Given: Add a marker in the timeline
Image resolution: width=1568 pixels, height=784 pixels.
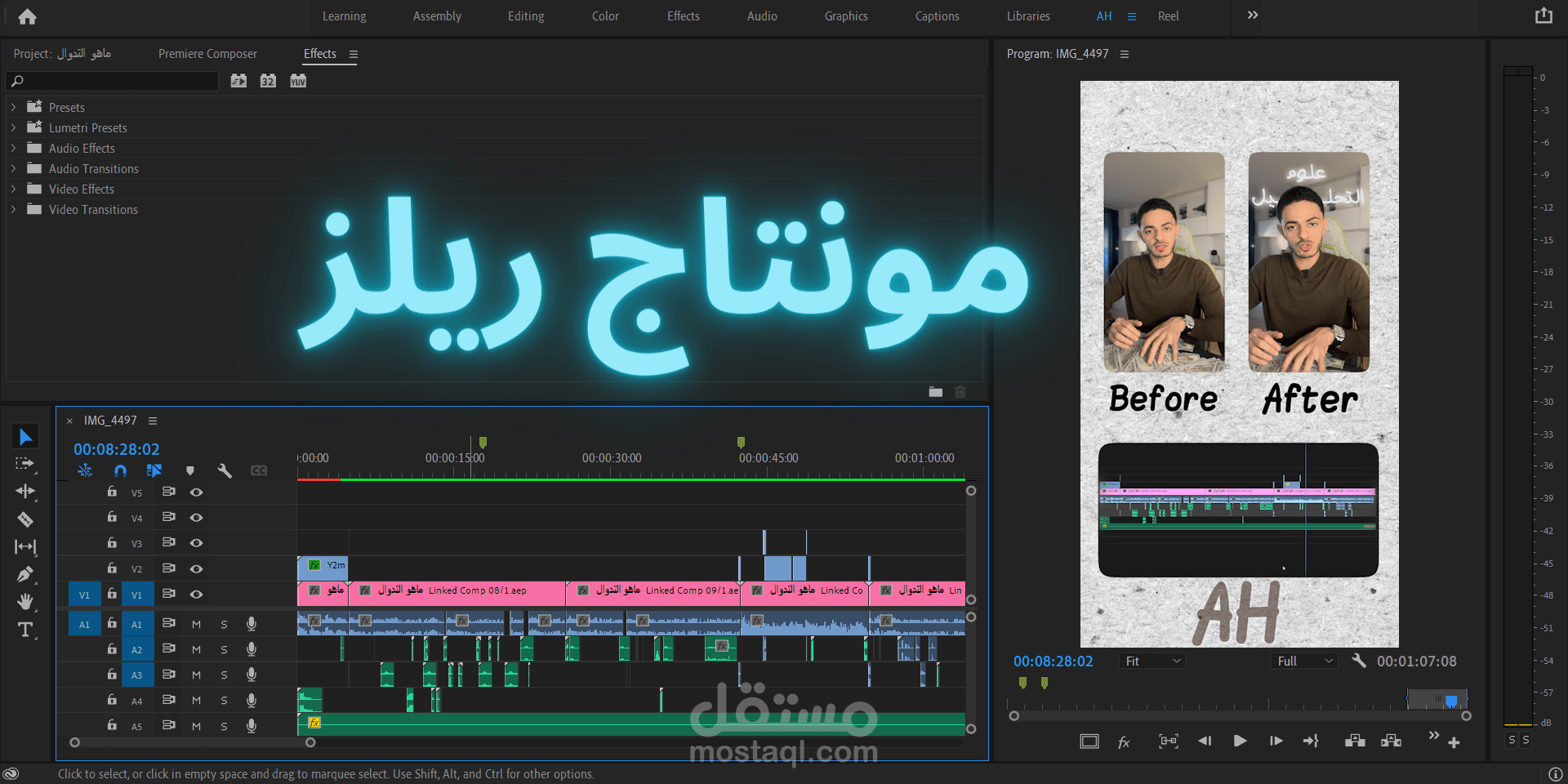Looking at the screenshot, I should [190, 470].
